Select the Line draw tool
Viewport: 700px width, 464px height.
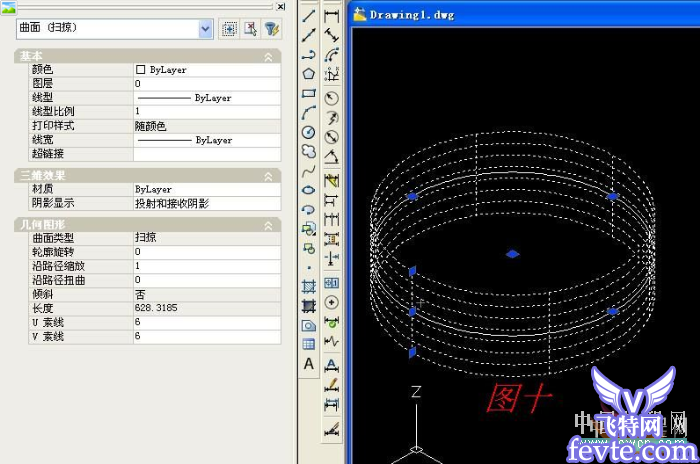click(x=309, y=17)
